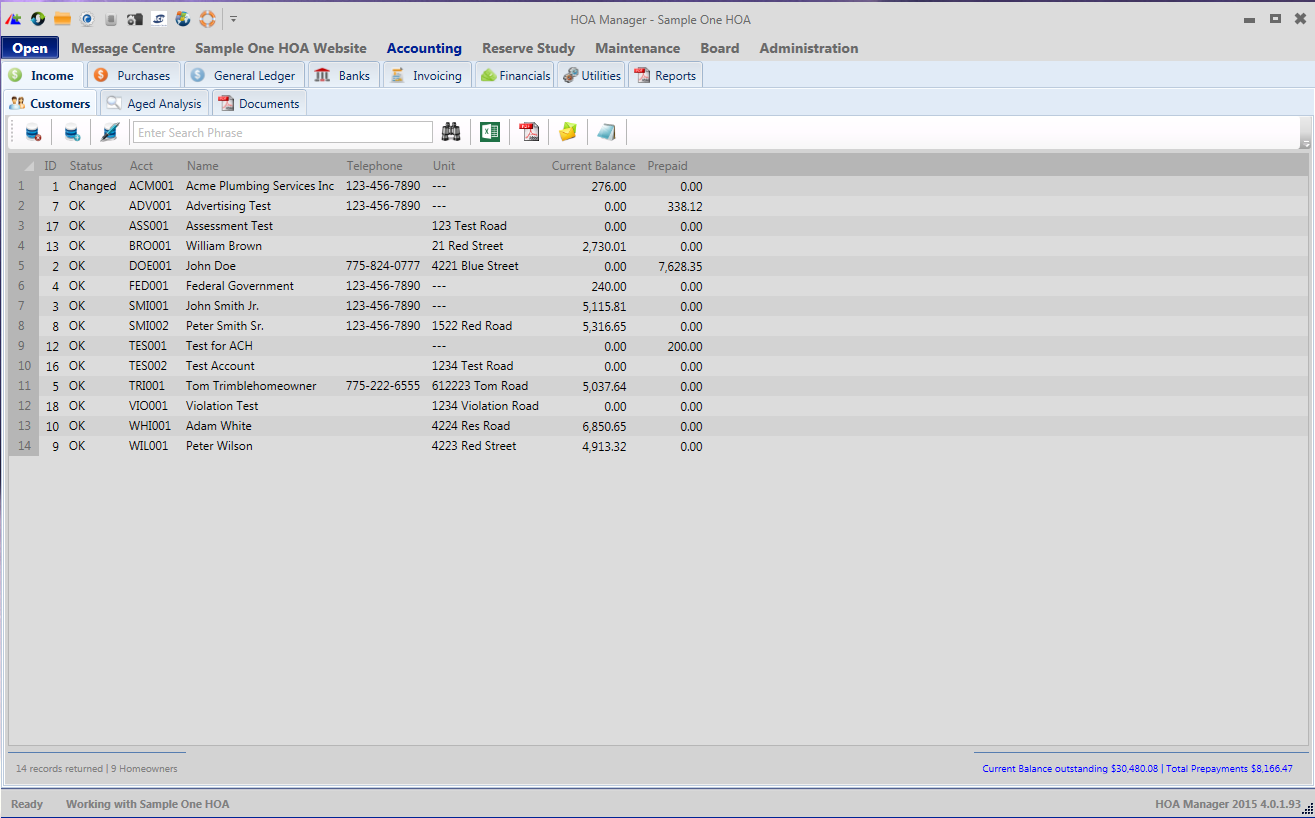Click the Enter Search Phrase field
The image size is (1315, 818).
[x=283, y=132]
